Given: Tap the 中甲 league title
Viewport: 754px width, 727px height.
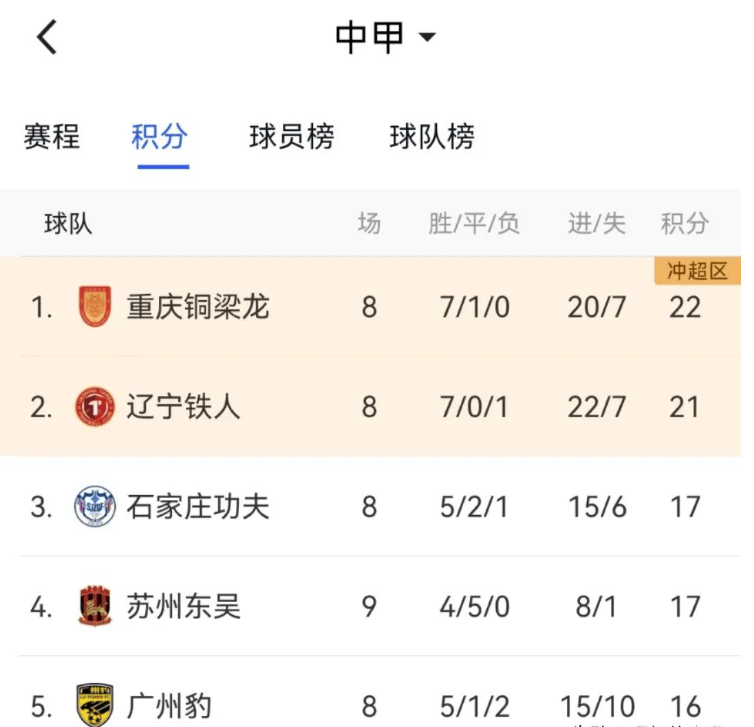Looking at the screenshot, I should click(x=369, y=37).
